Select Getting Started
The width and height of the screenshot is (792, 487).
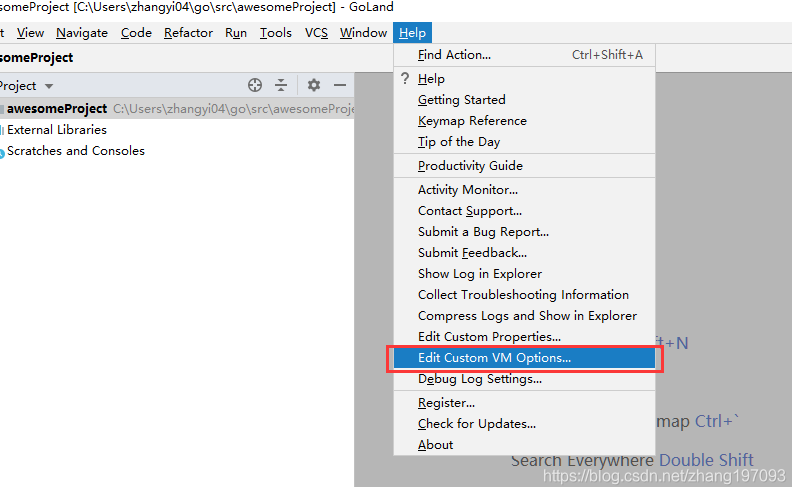[524, 100]
